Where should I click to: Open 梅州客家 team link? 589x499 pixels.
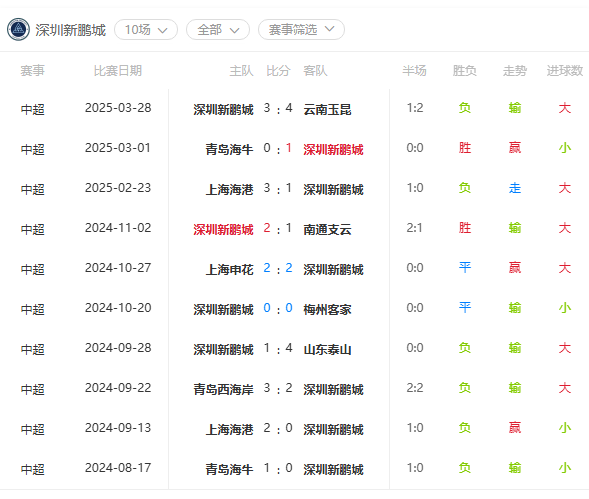[327, 309]
